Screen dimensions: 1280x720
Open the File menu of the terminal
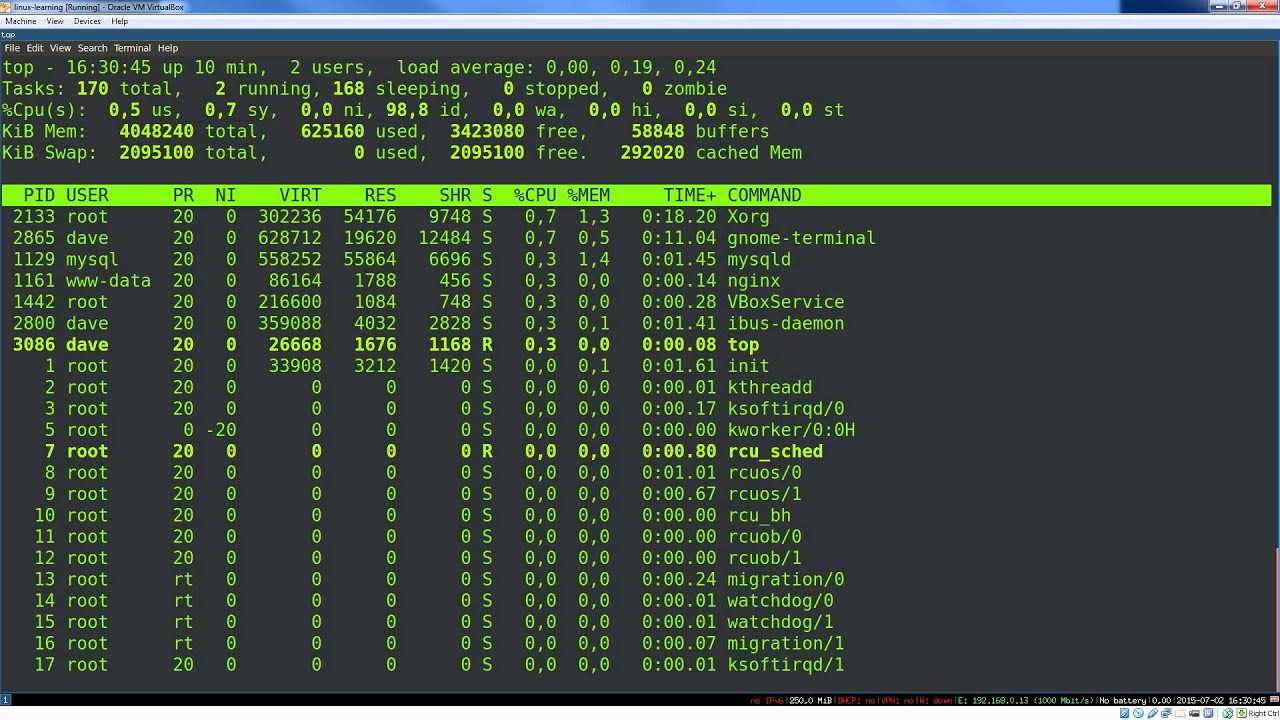tap(12, 47)
